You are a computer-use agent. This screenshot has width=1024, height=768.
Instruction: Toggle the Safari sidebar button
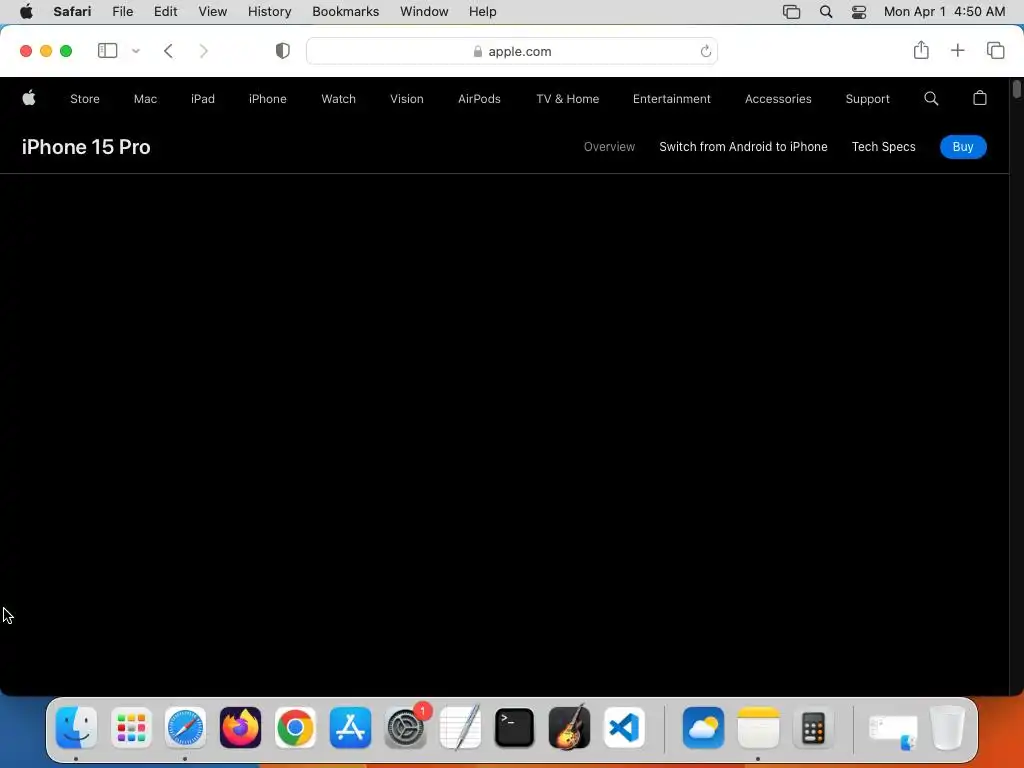(x=107, y=51)
